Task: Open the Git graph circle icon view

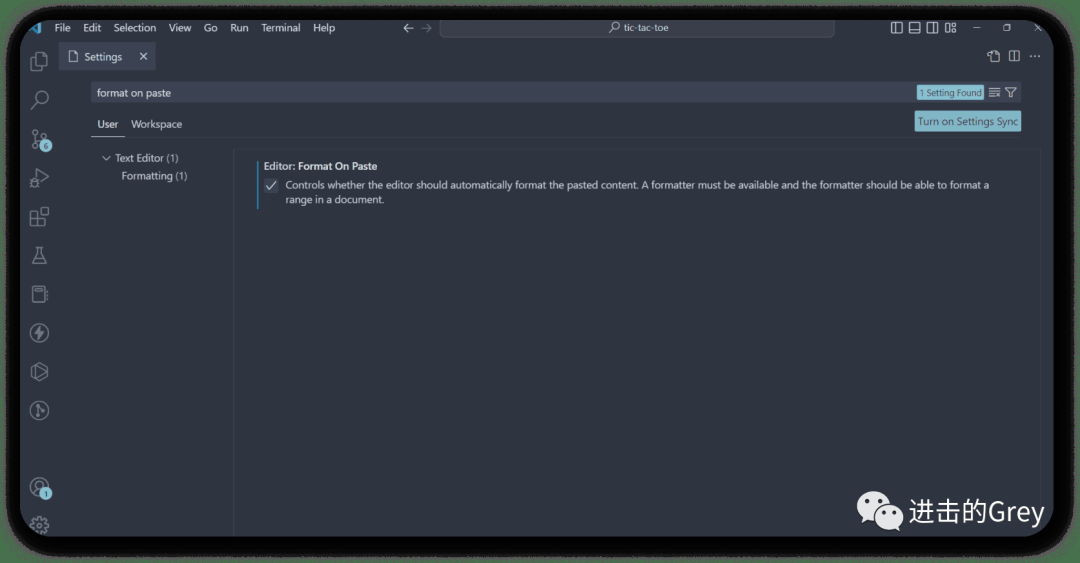Action: click(39, 410)
